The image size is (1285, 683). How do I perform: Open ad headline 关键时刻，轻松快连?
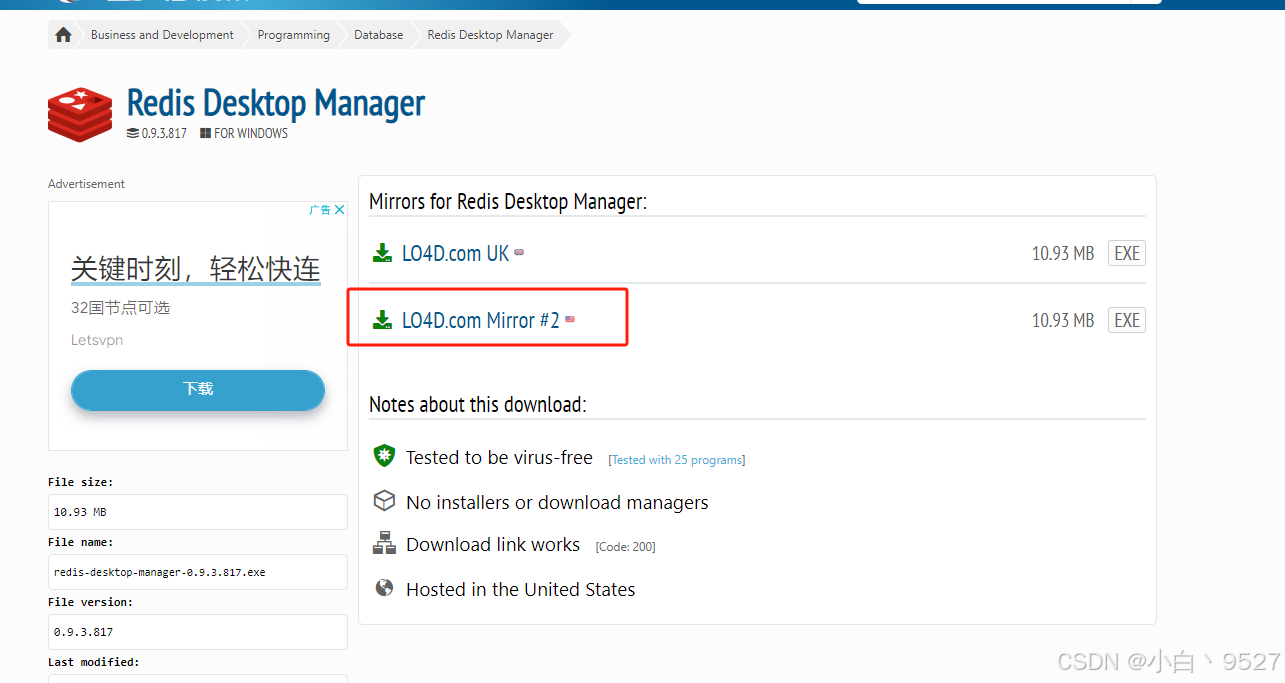[196, 268]
